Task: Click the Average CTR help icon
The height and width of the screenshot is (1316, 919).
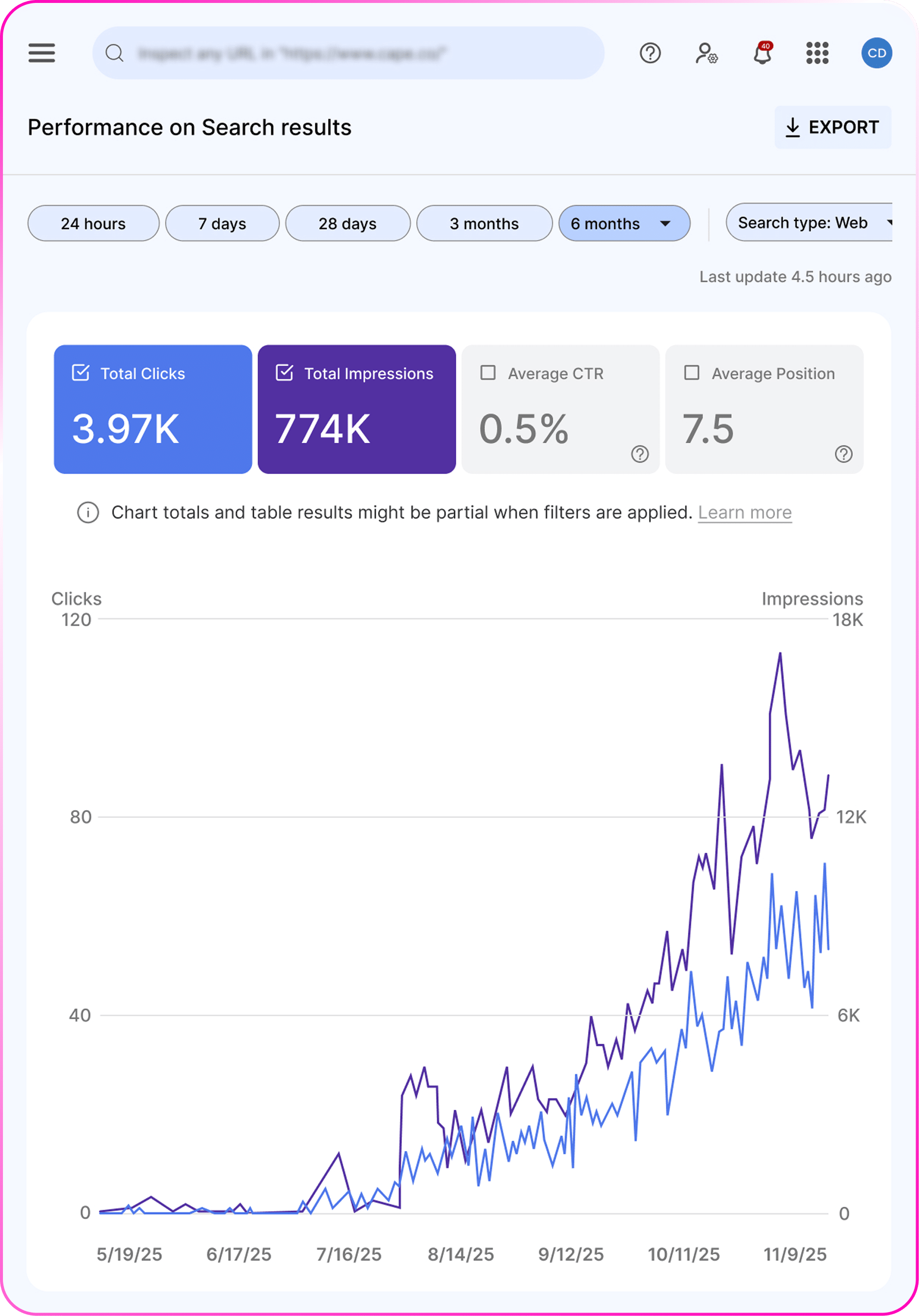Action: [x=639, y=455]
